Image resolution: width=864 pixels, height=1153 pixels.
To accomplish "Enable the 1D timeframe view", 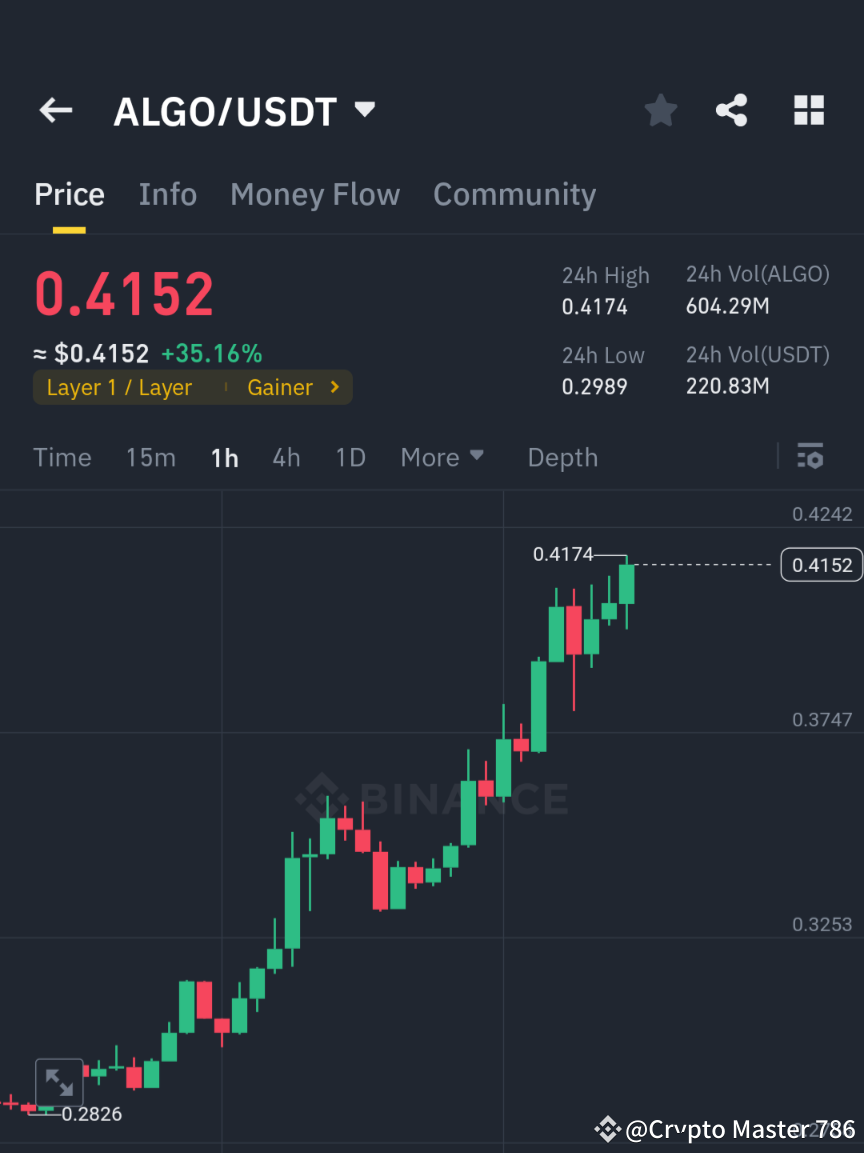I will click(350, 457).
